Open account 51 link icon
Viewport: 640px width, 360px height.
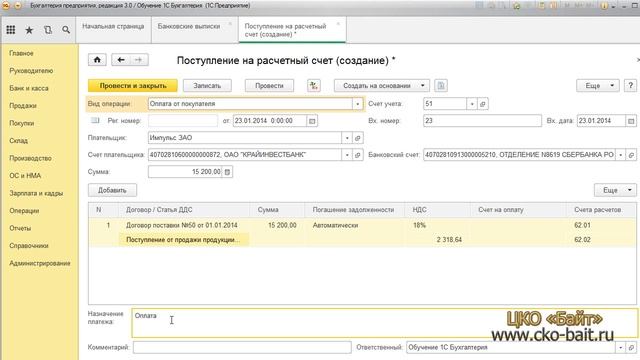[483, 104]
